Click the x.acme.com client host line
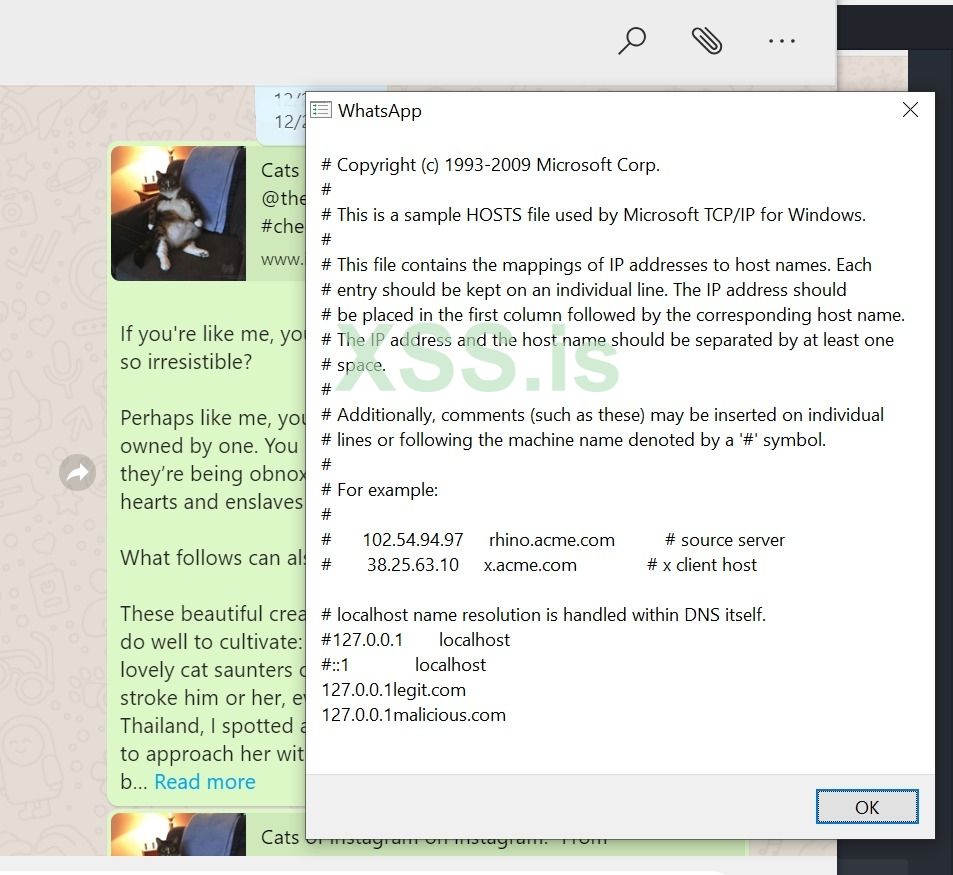Image resolution: width=953 pixels, height=875 pixels. click(x=530, y=565)
